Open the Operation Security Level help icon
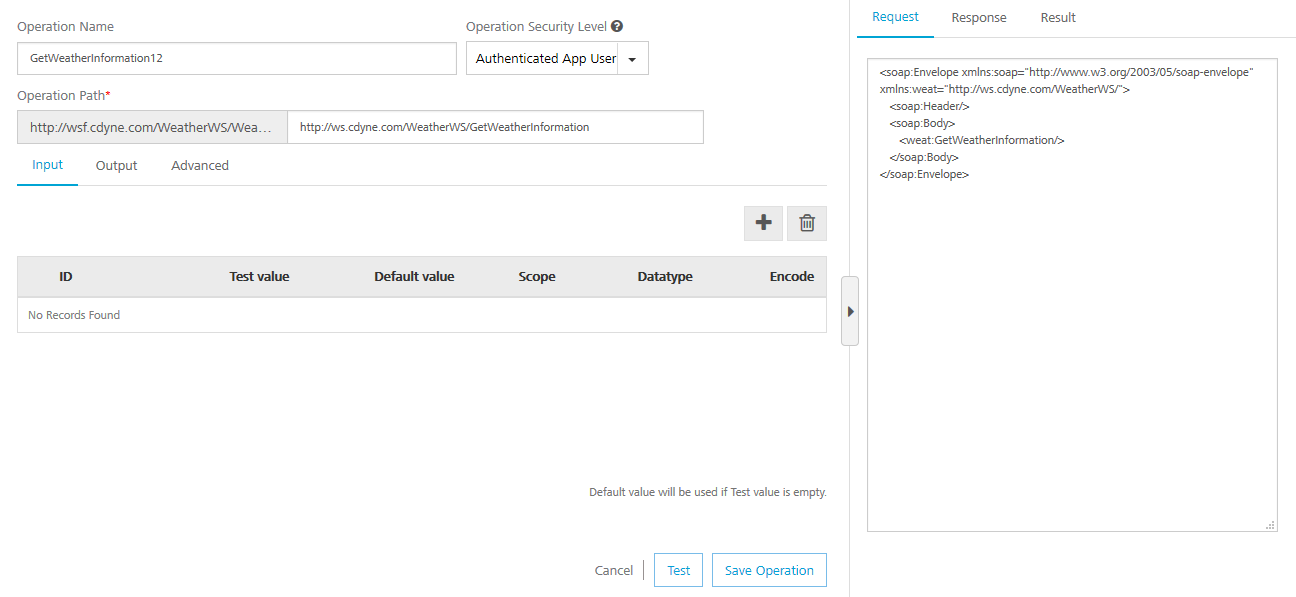 pyautogui.click(x=617, y=27)
